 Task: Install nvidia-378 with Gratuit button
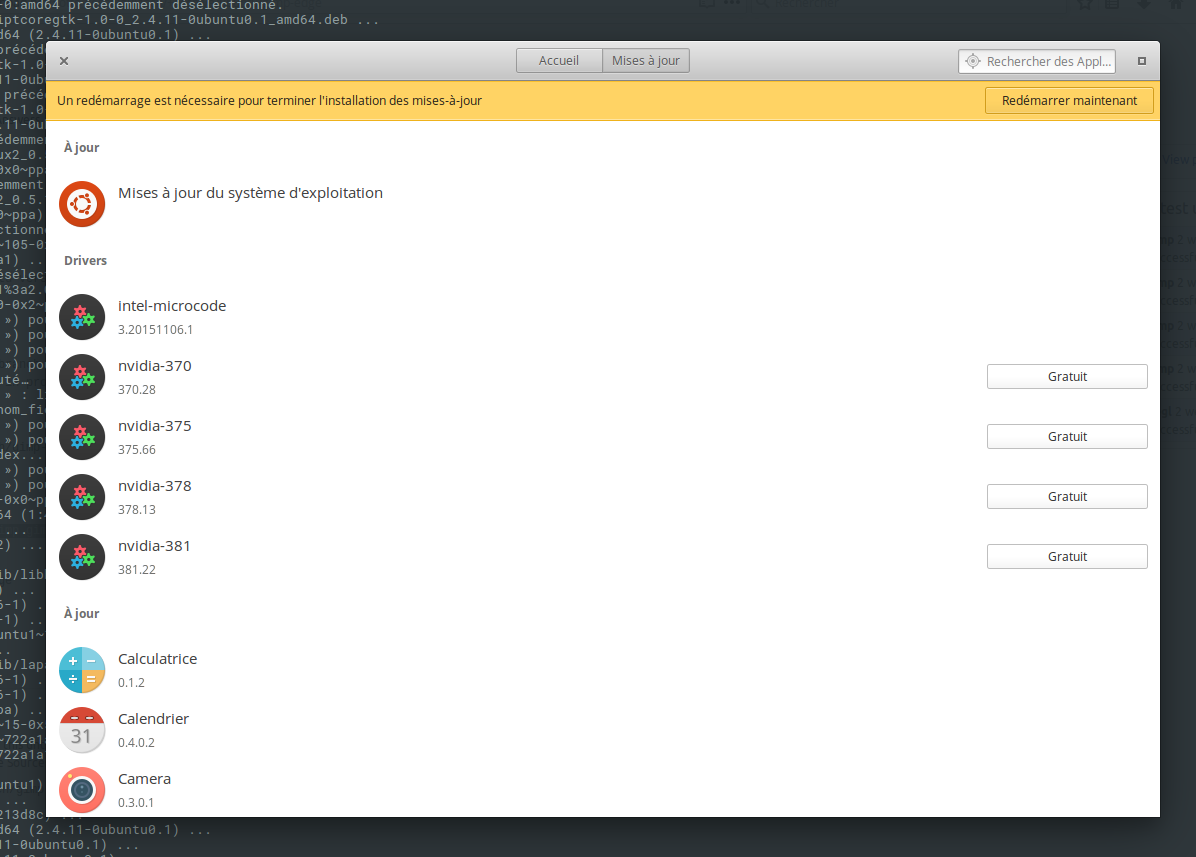[x=1067, y=497]
